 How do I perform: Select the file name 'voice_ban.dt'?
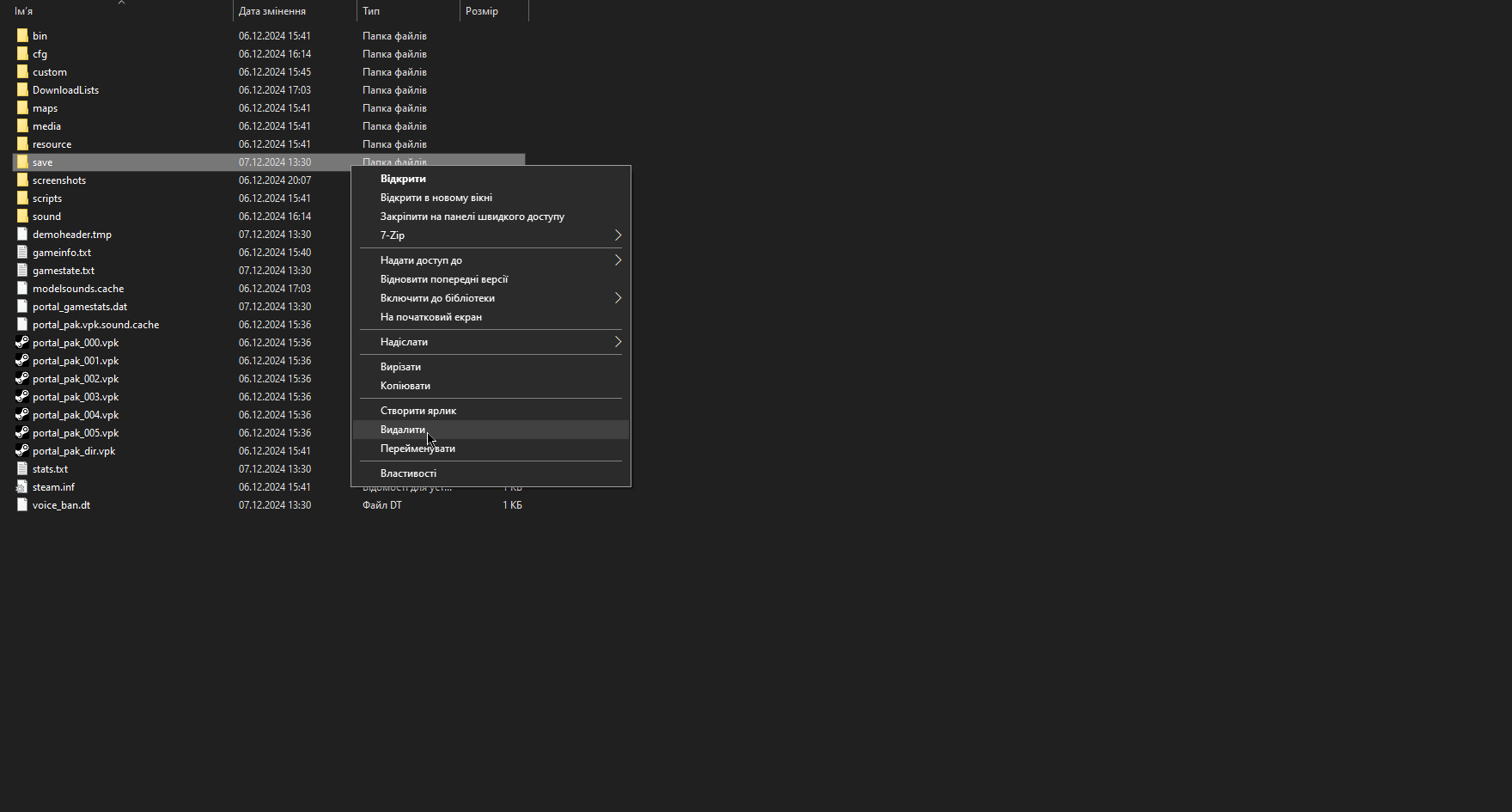pyautogui.click(x=61, y=505)
